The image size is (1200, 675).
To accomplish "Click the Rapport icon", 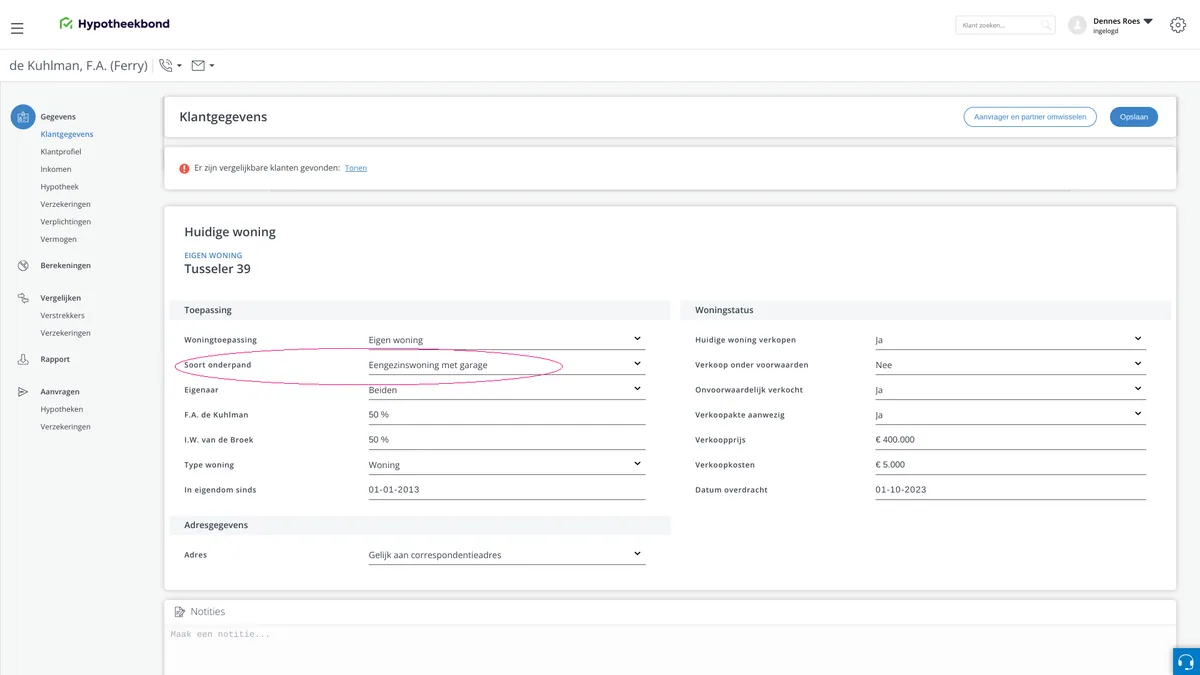I will [x=23, y=359].
